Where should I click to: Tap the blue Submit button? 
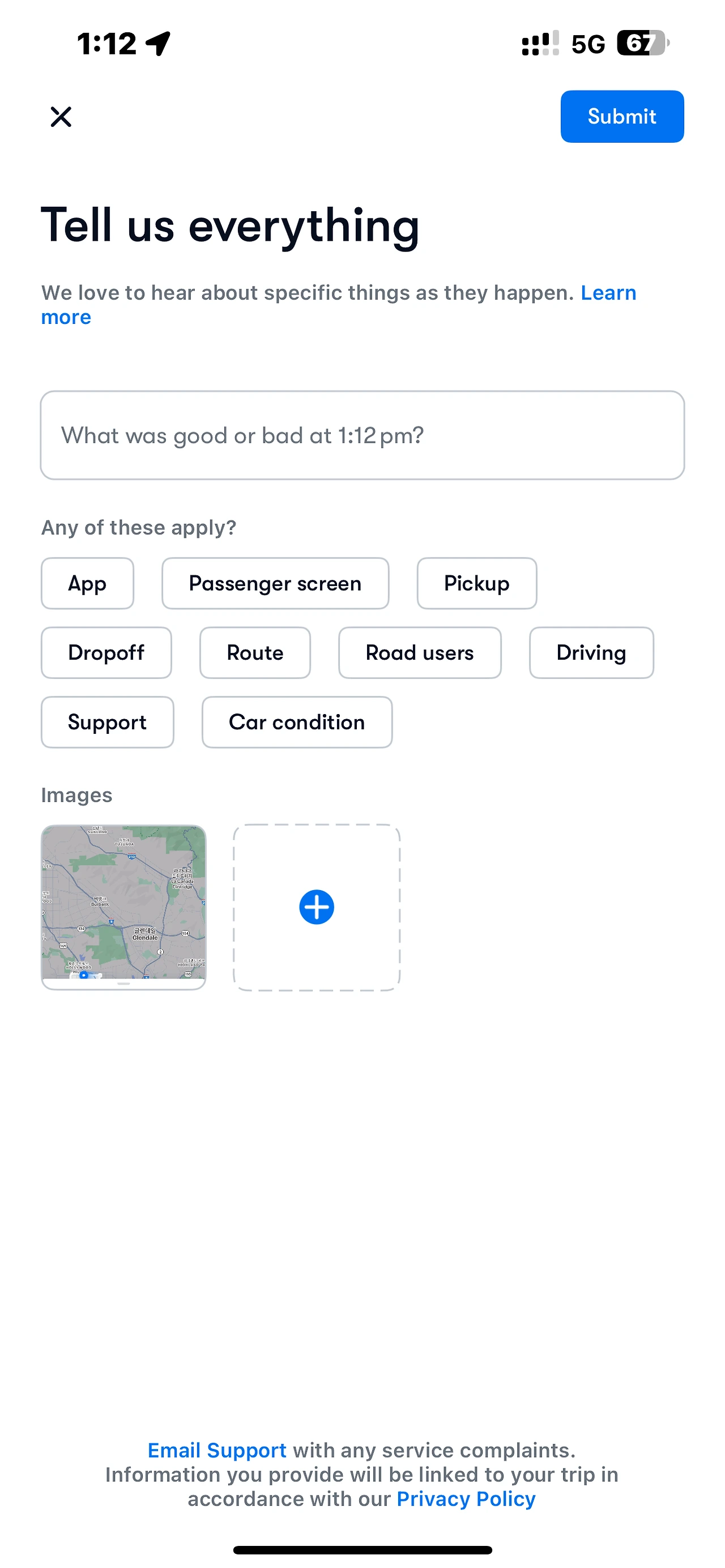(621, 116)
